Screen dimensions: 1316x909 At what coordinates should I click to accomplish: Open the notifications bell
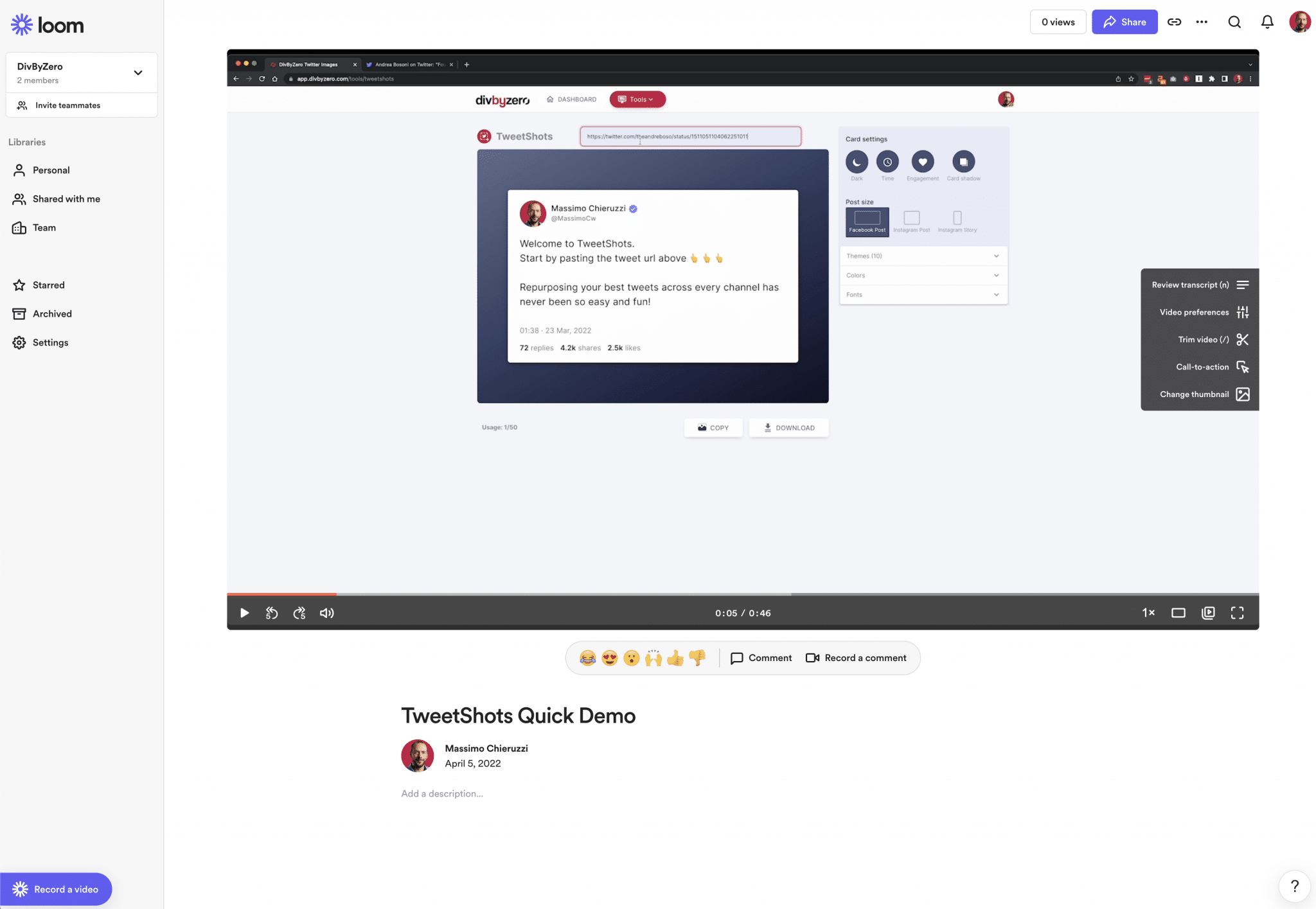[1267, 22]
